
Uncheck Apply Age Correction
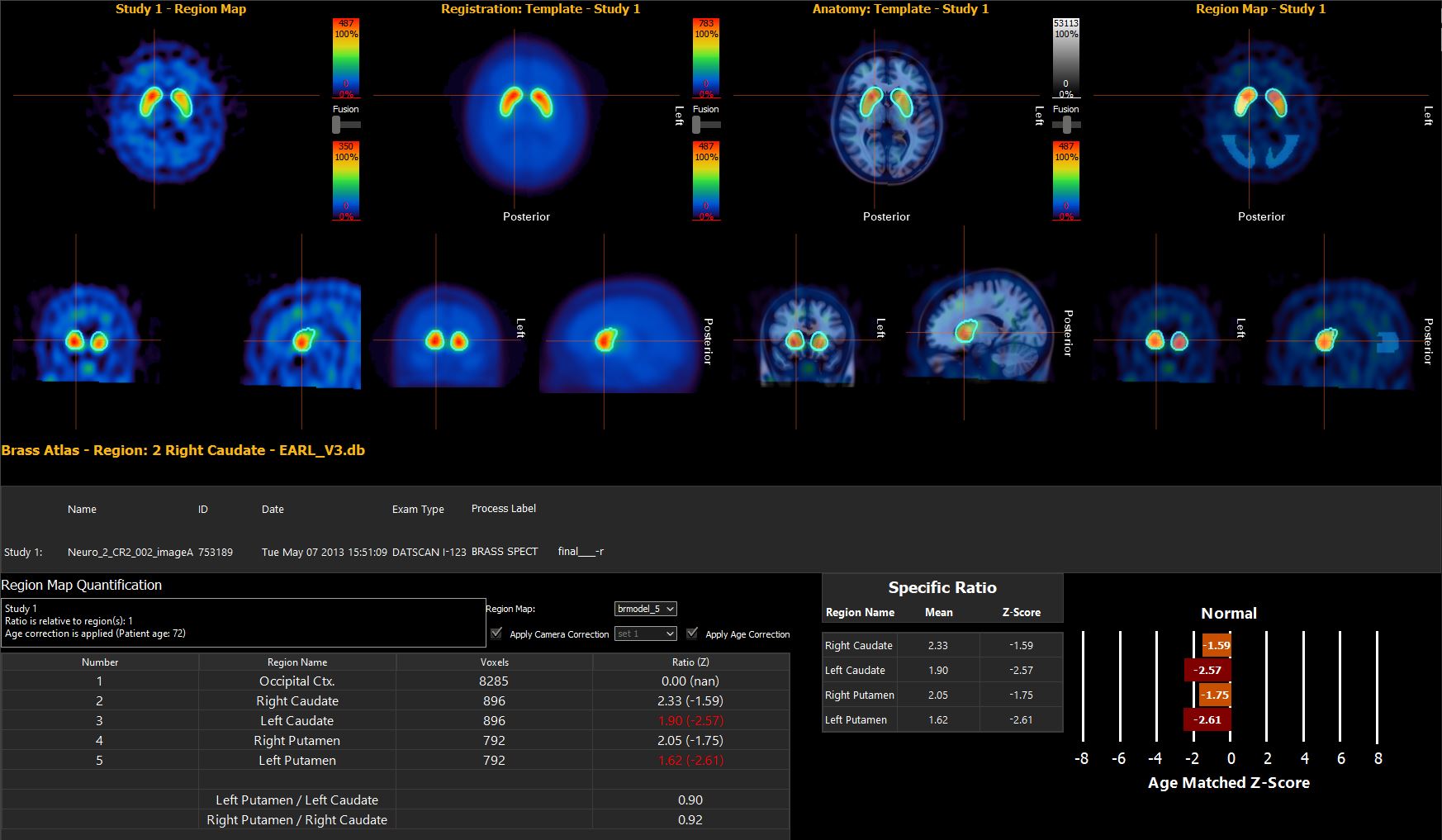[691, 633]
